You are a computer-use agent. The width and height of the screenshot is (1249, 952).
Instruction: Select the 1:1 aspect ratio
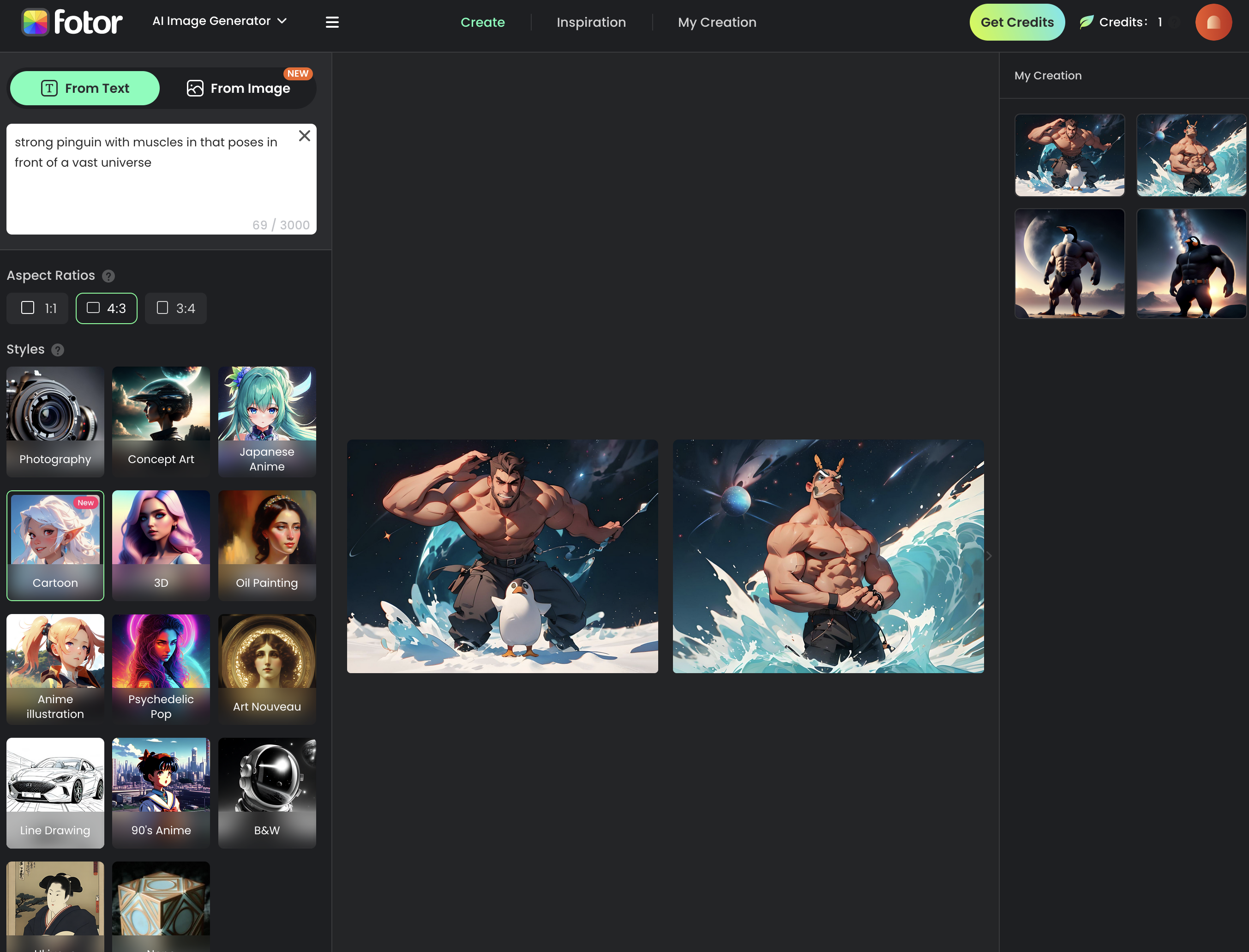click(37, 308)
